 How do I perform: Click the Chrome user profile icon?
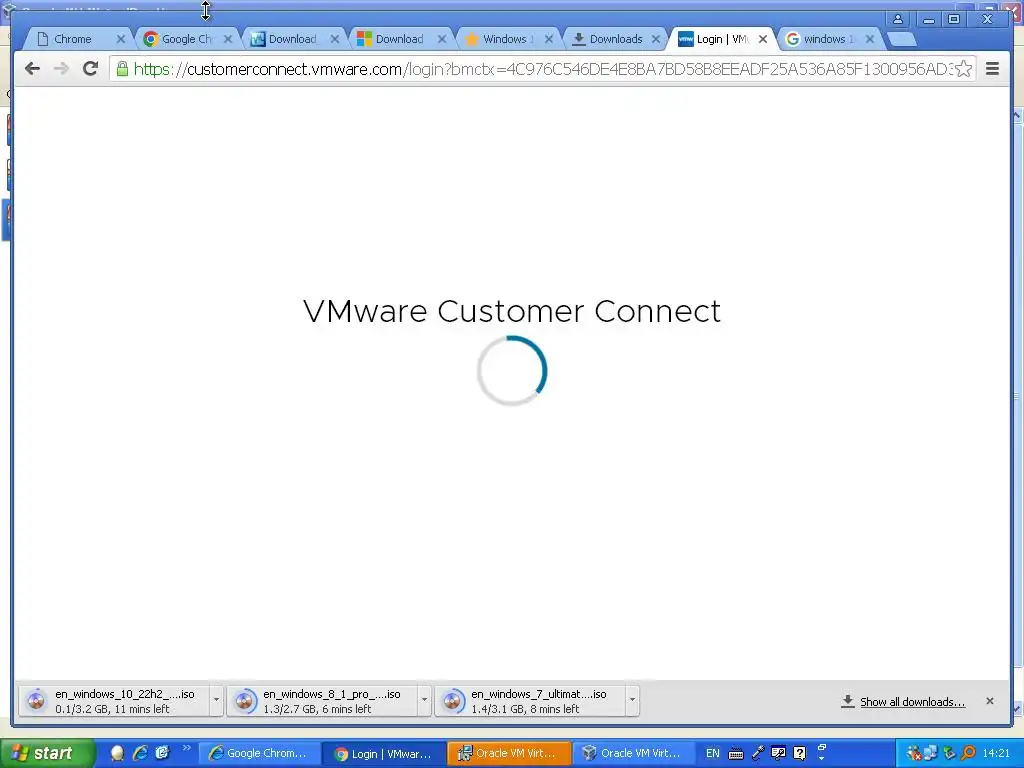coord(898,19)
